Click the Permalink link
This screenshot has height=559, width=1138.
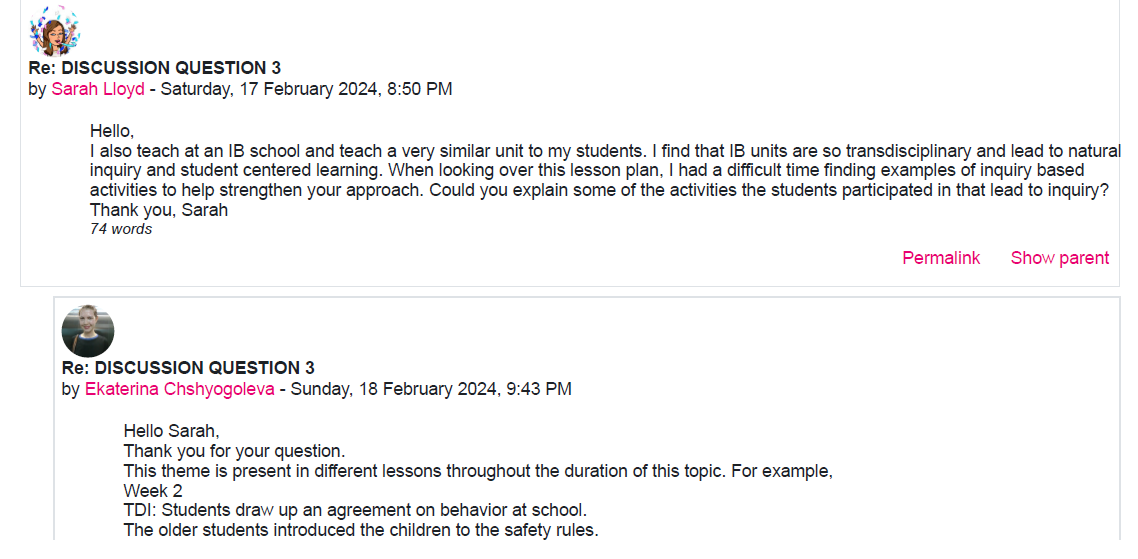tap(941, 258)
